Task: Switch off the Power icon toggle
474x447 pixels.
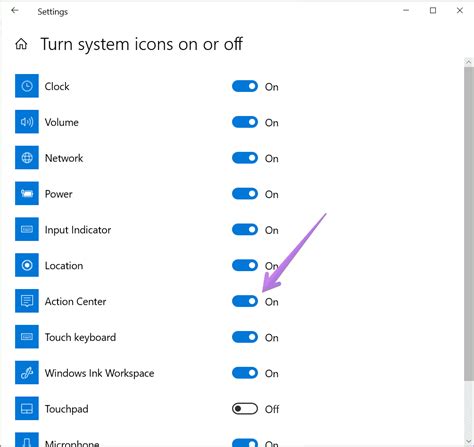Action: click(245, 194)
